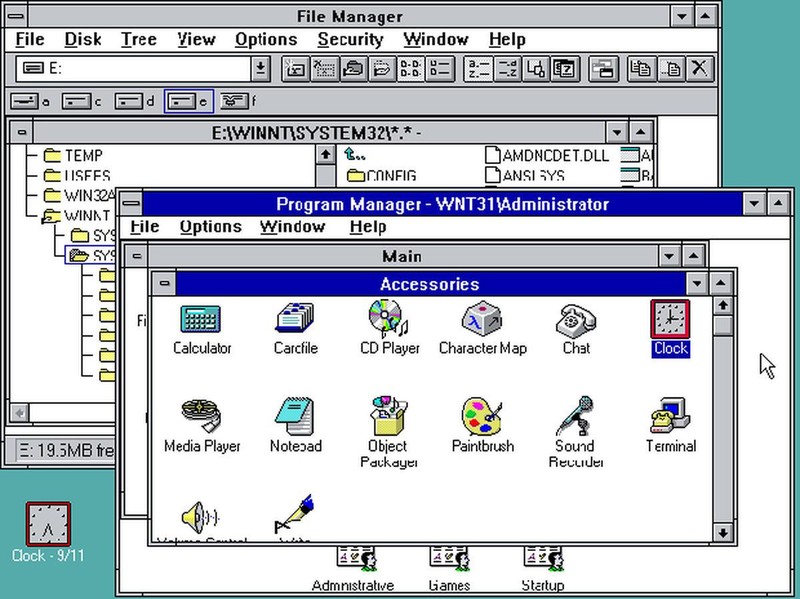Screen dimensions: 800x599
Task: Open the Options menu in Program Manager
Action: (209, 226)
